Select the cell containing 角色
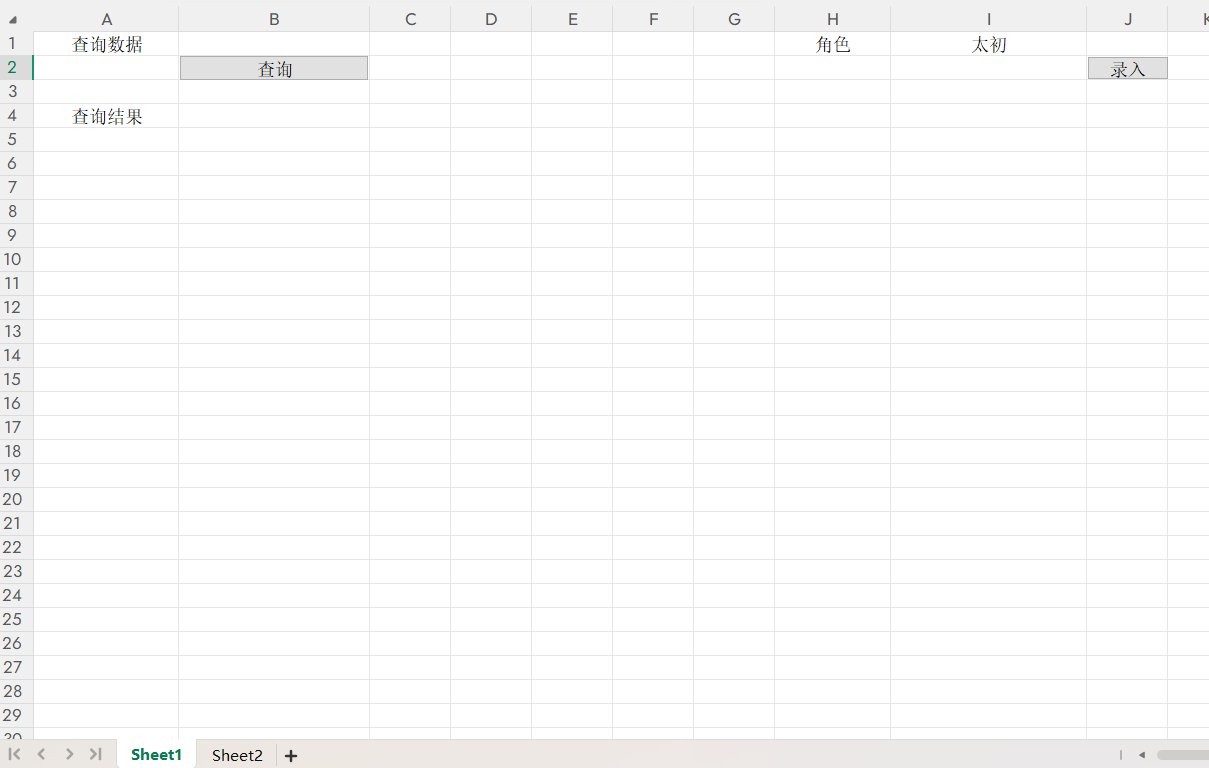Viewport: 1209px width, 768px height. pyautogui.click(x=832, y=43)
